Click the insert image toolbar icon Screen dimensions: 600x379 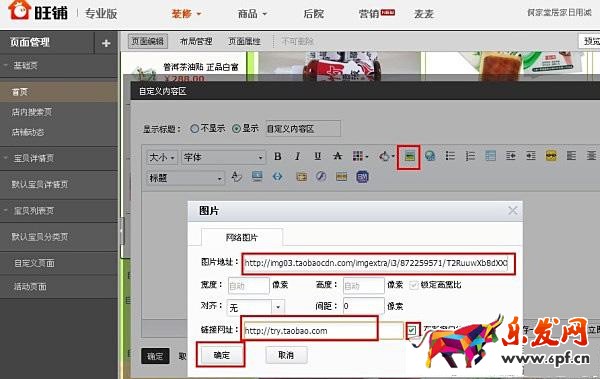[409, 157]
